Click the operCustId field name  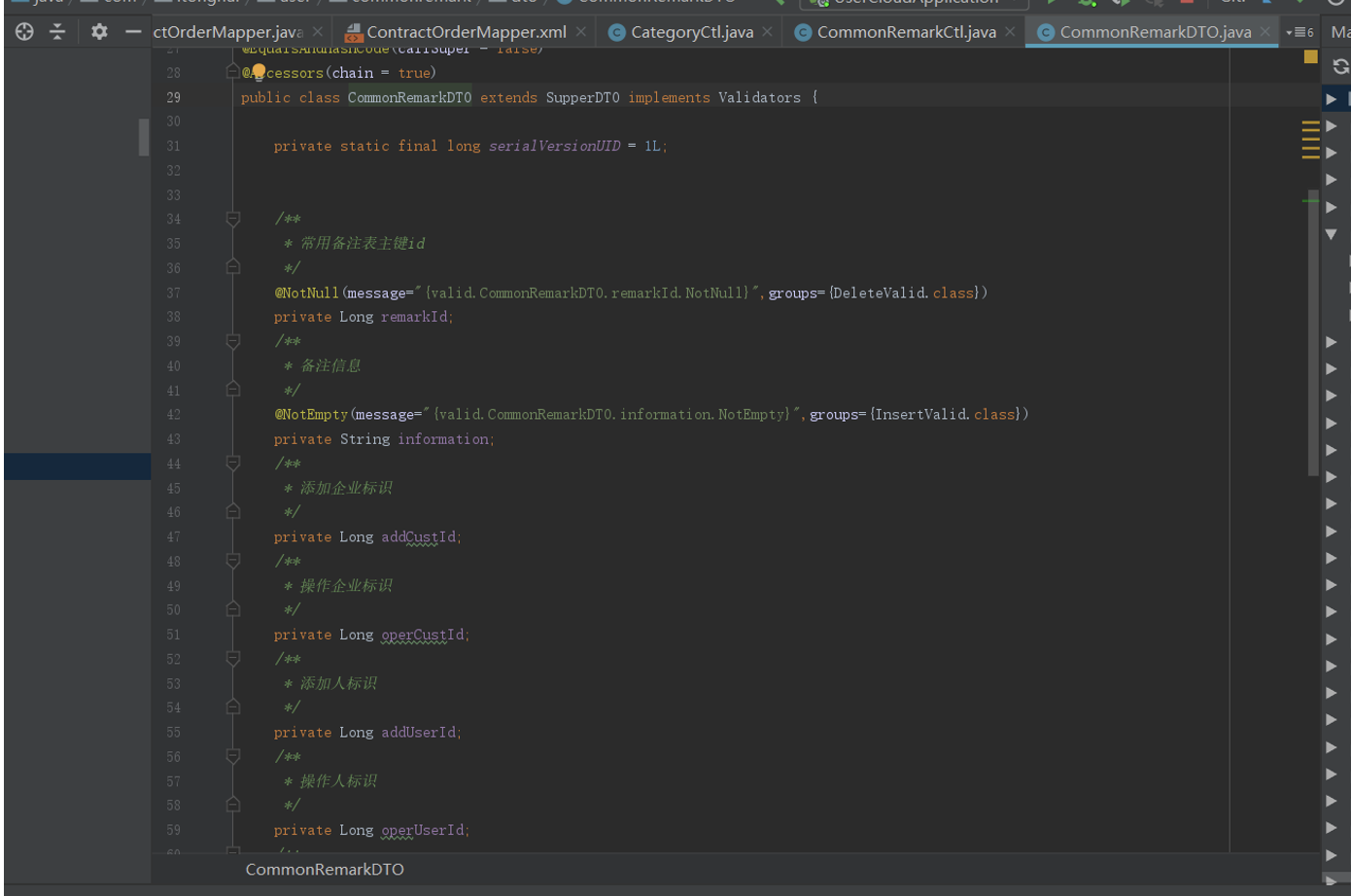423,635
